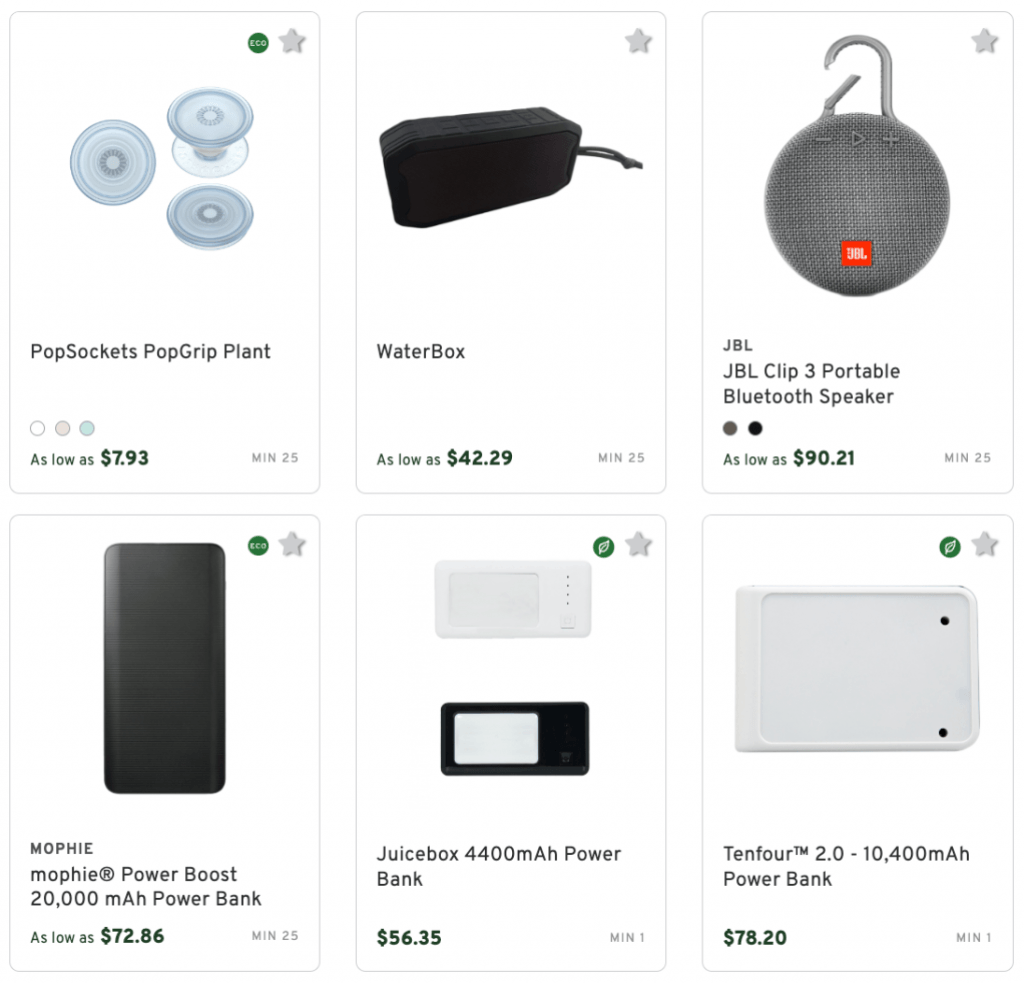The image size is (1024, 983).
Task: Click the MOPHIE brand name
Action: click(x=62, y=848)
